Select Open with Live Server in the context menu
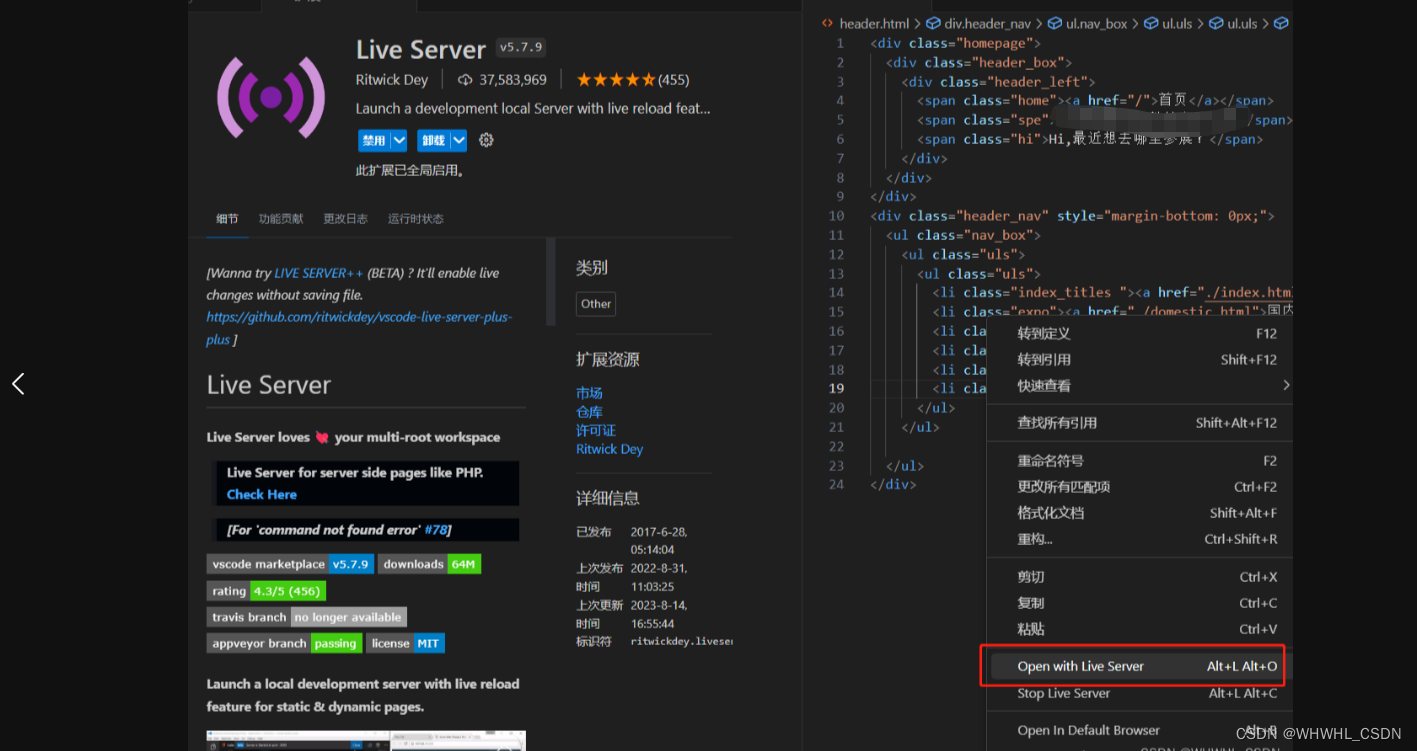Image resolution: width=1417 pixels, height=751 pixels. click(1080, 665)
